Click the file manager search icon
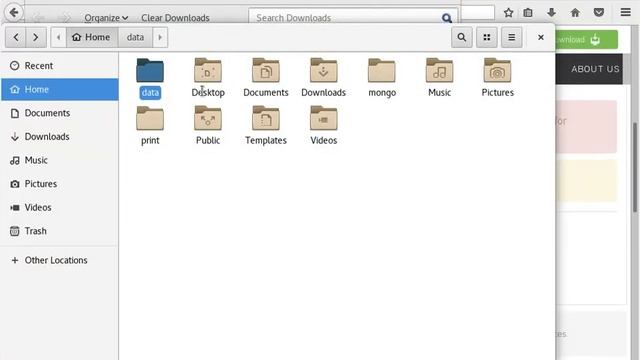This screenshot has height=360, width=640. tap(462, 37)
